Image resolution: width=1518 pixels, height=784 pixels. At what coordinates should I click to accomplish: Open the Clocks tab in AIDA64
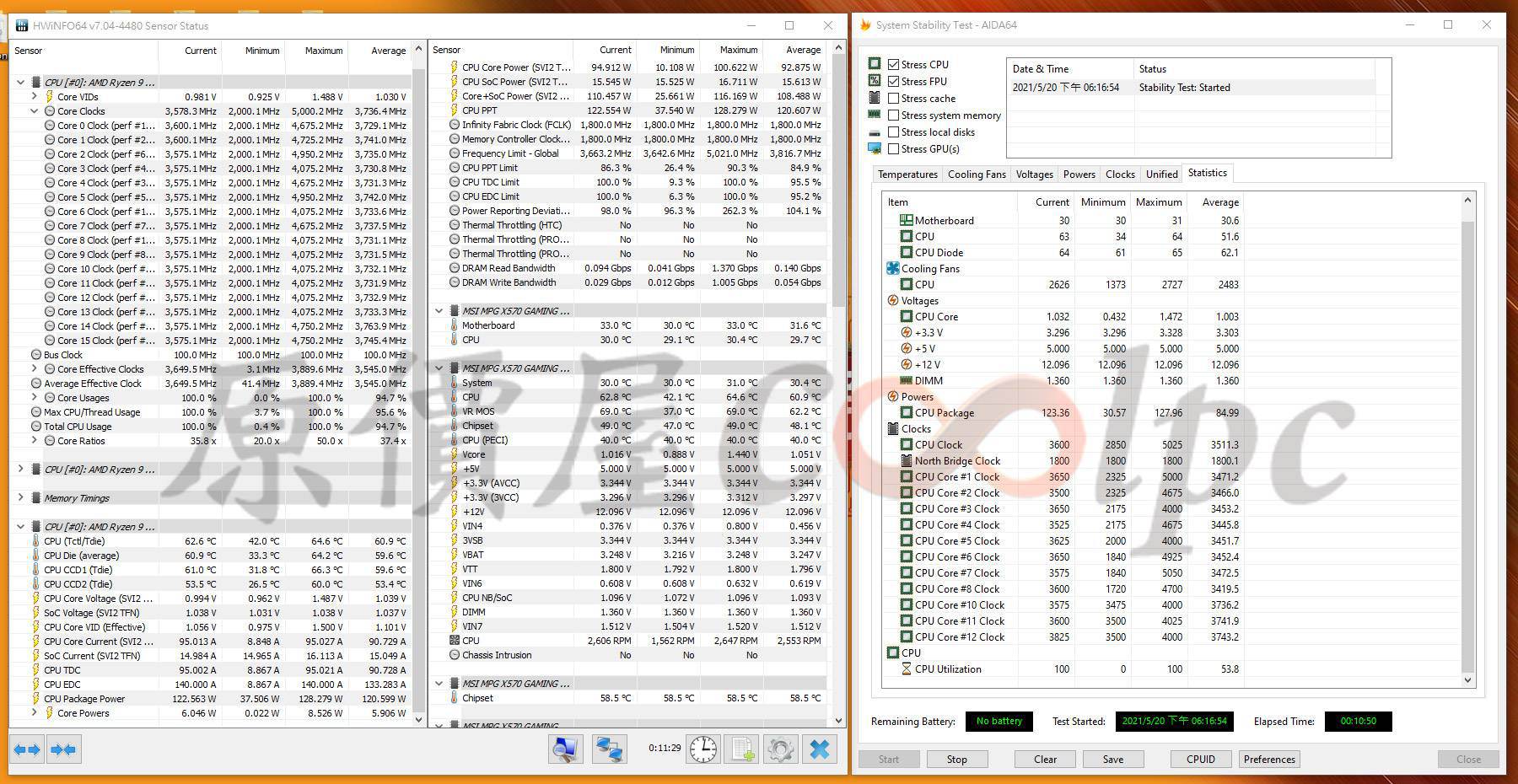click(1120, 175)
